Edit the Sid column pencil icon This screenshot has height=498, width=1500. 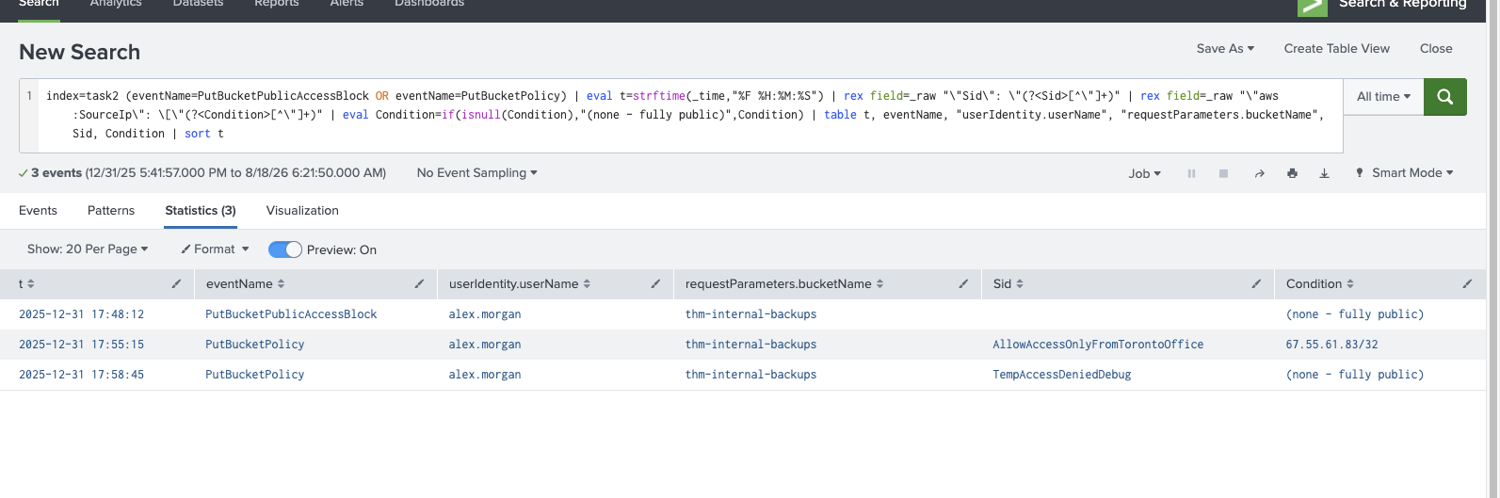1257,284
